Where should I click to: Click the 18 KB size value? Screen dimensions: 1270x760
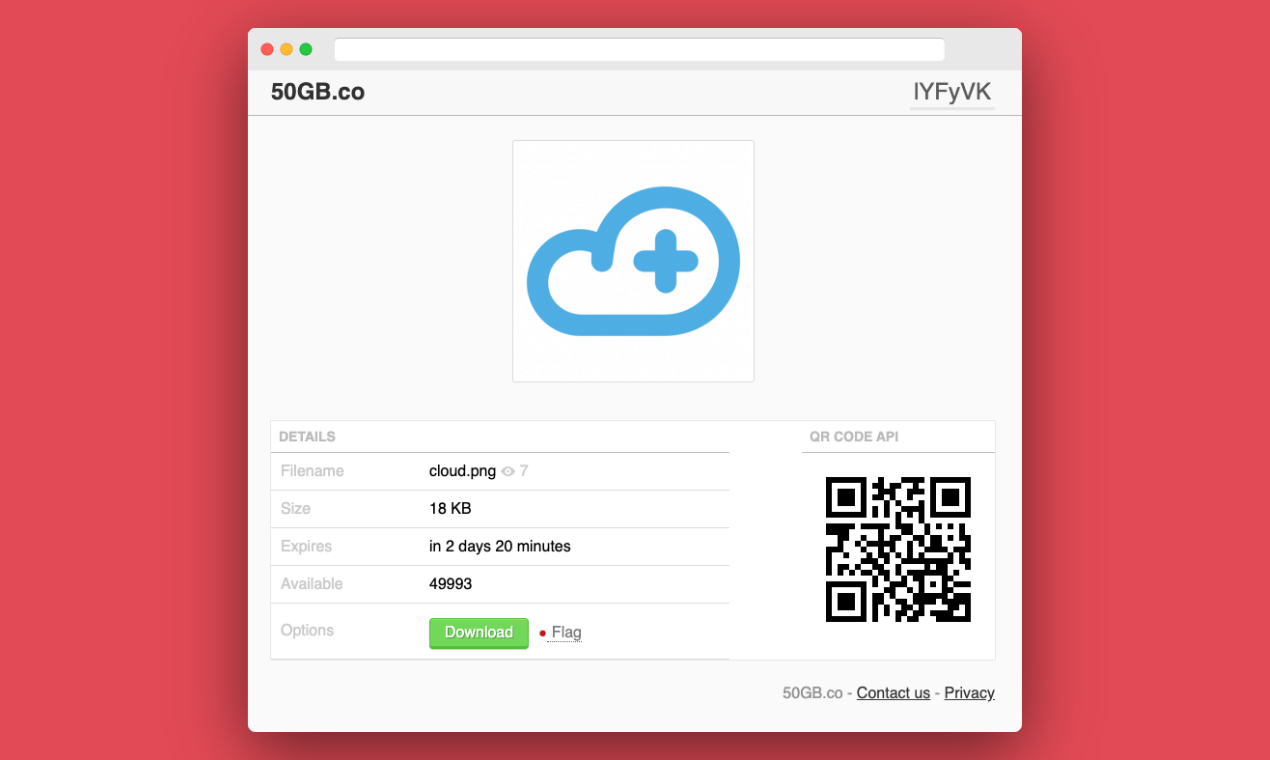[x=450, y=509]
